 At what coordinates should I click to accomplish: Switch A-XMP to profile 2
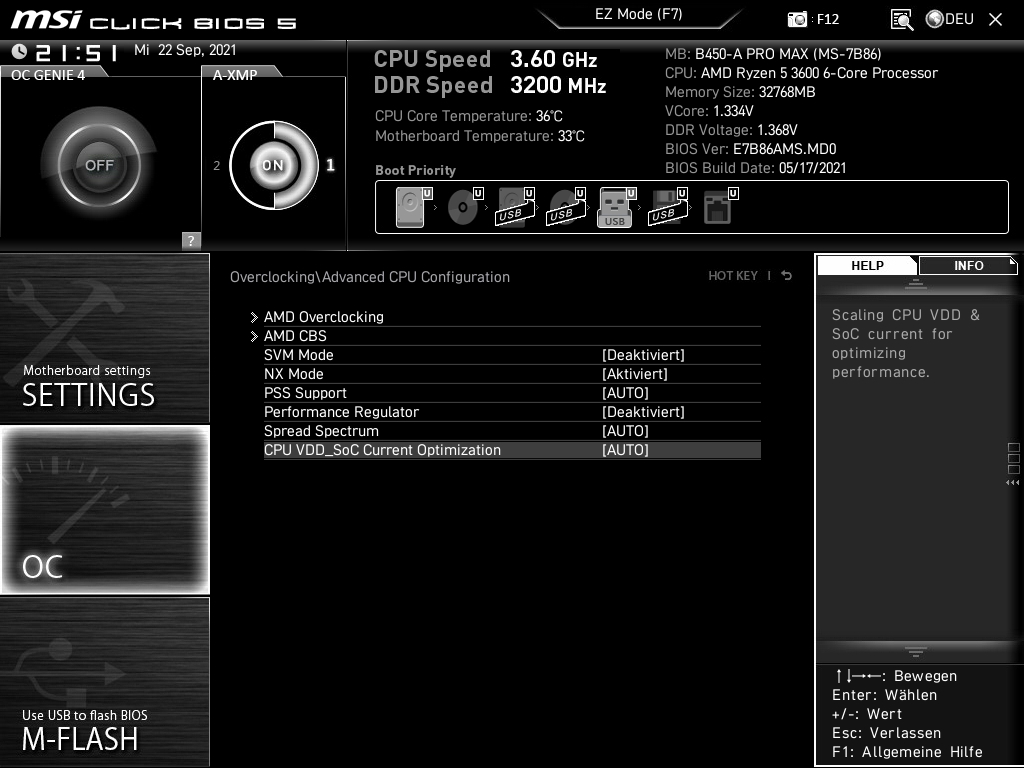pos(215,166)
